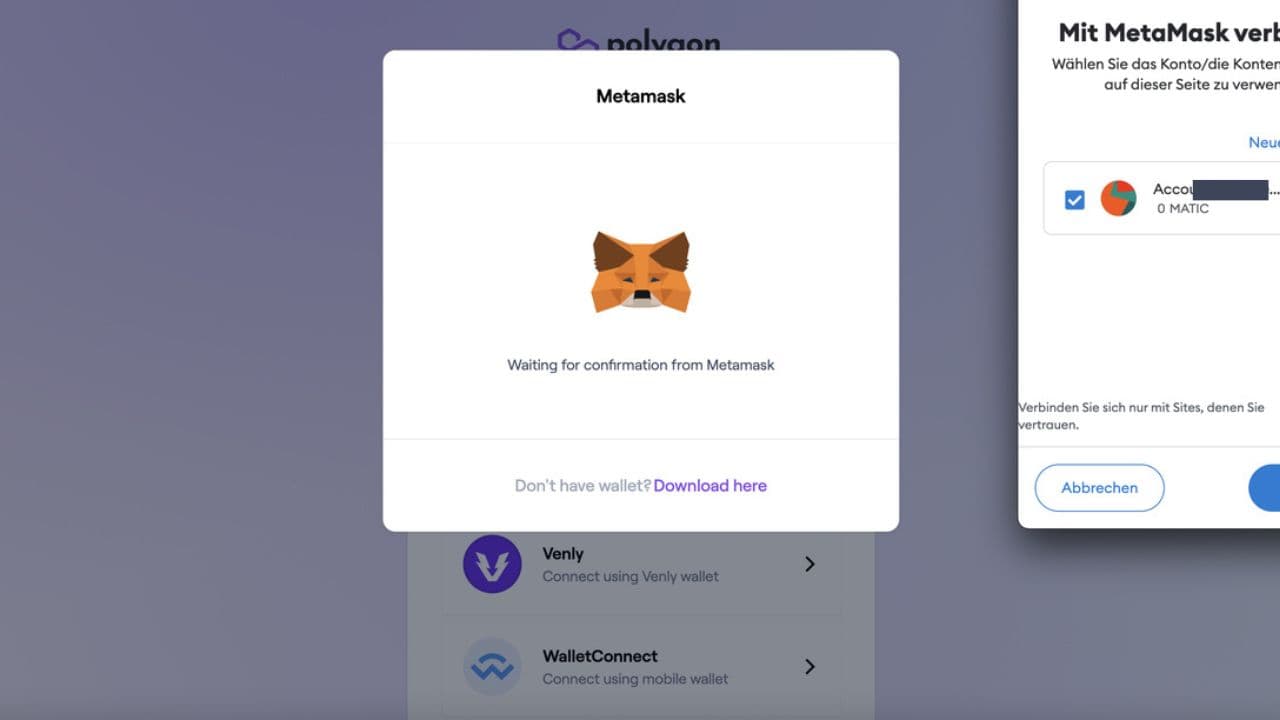Click the Polygon logo at top
This screenshot has height=720, width=1280.
(640, 40)
